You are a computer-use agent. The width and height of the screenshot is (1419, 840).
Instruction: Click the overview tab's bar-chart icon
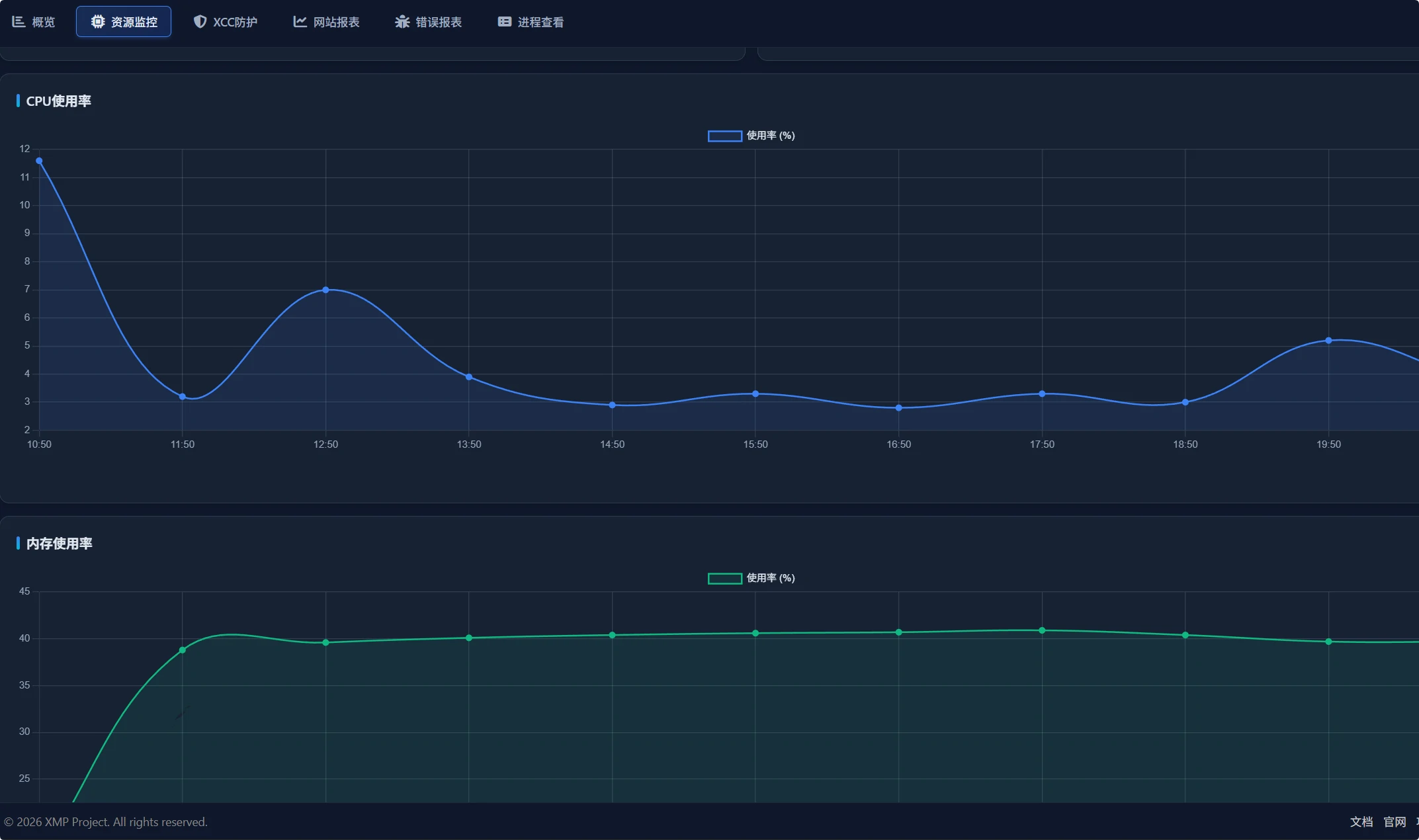[19, 22]
